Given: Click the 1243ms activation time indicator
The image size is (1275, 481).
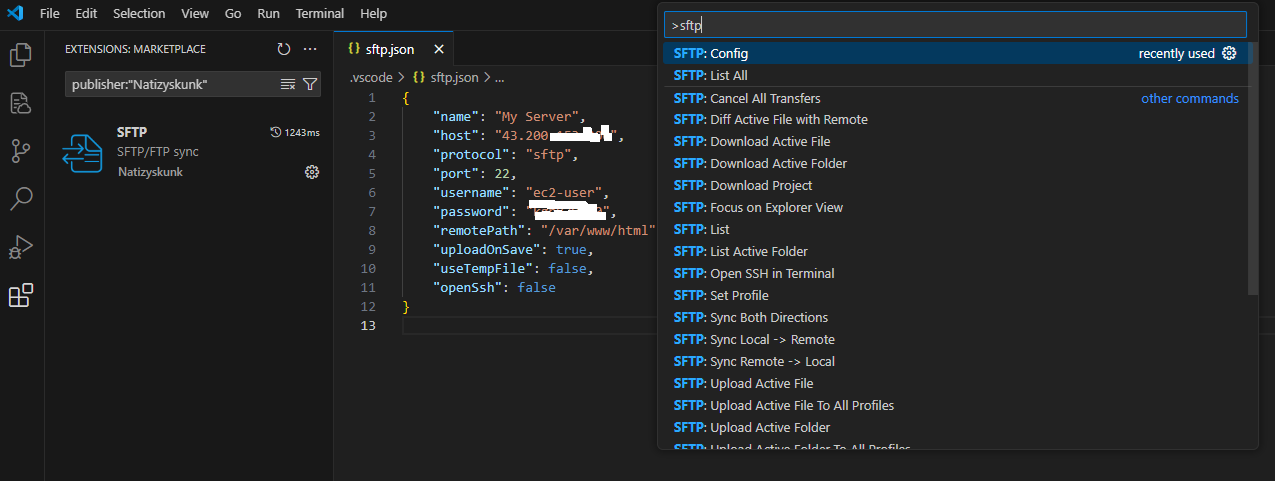Looking at the screenshot, I should (295, 132).
